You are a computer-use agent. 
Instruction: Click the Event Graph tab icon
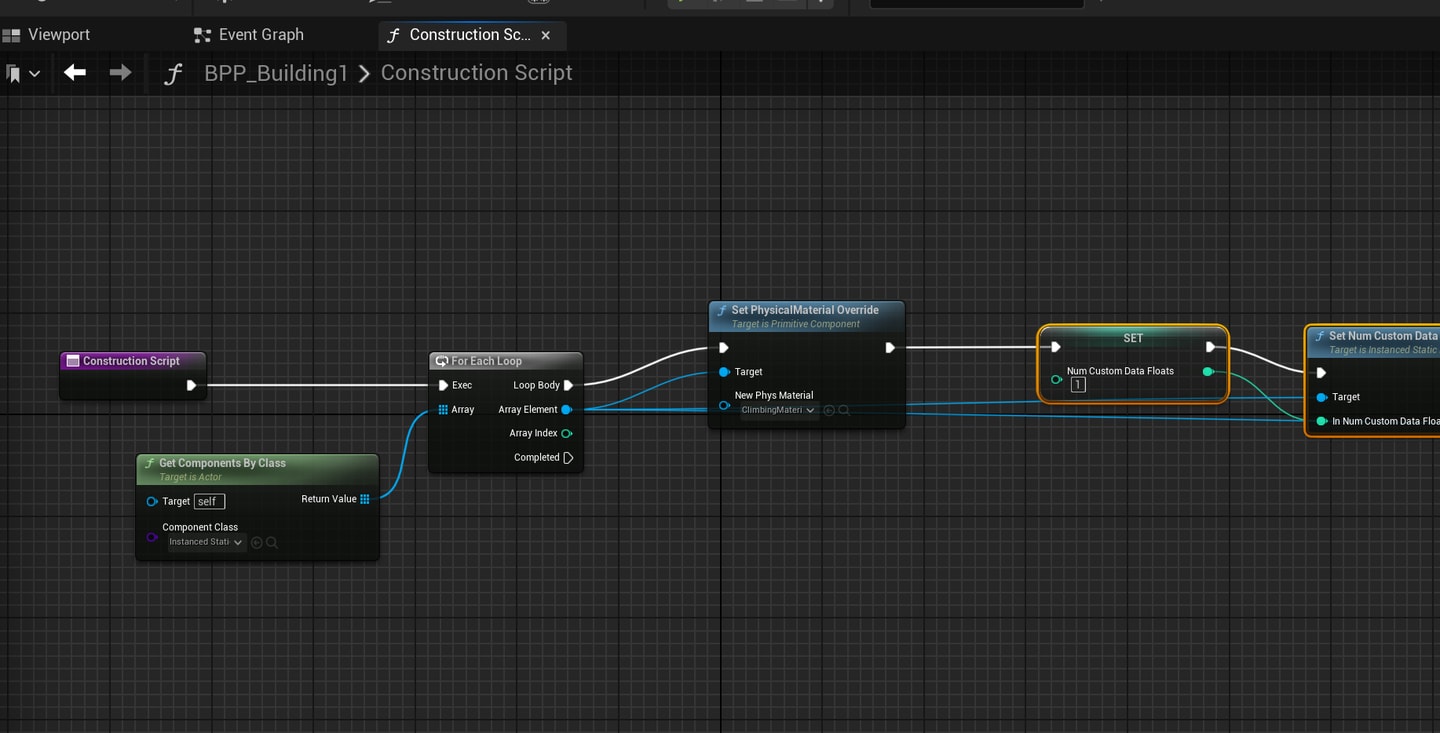click(x=202, y=35)
